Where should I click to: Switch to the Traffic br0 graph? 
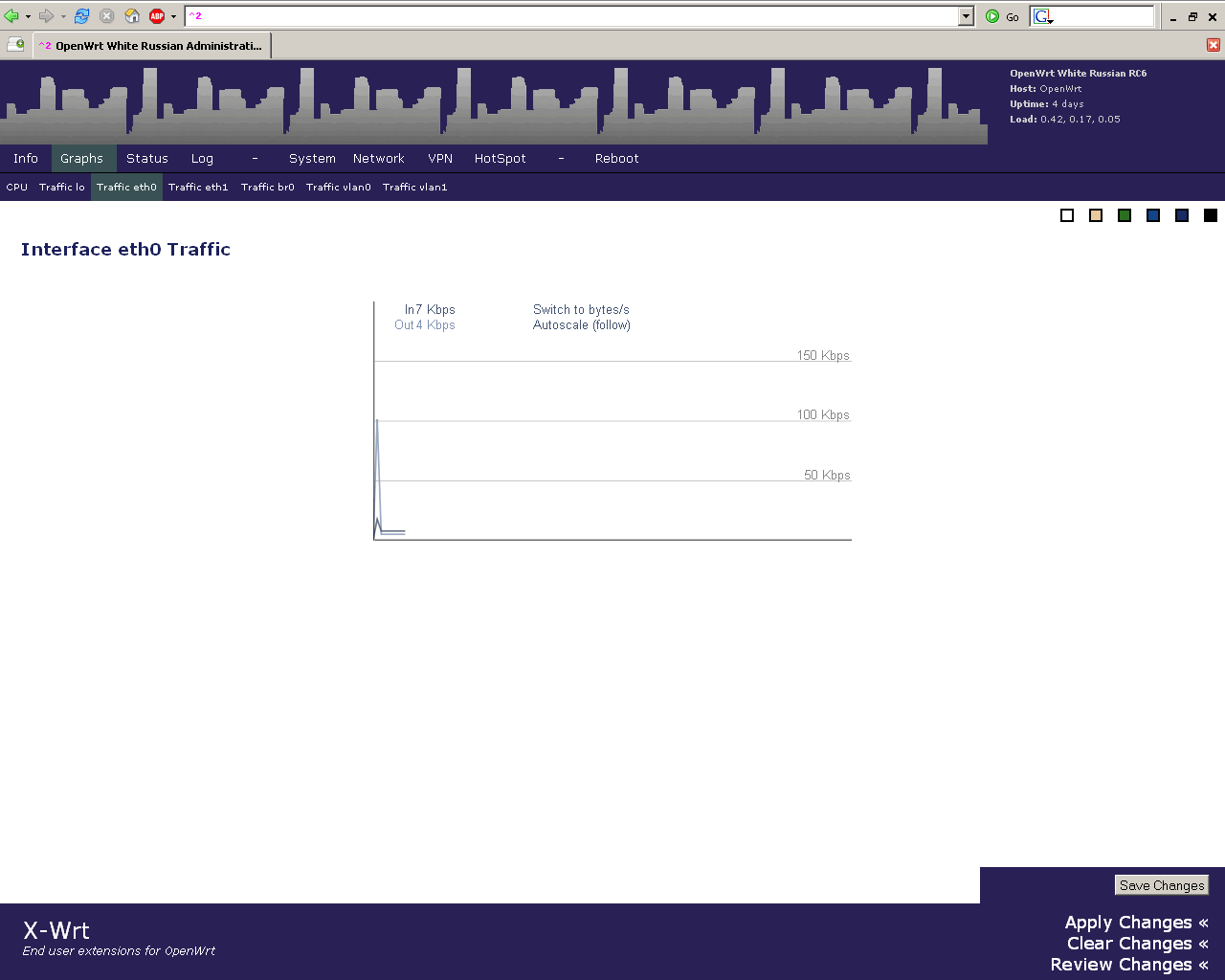tap(268, 188)
